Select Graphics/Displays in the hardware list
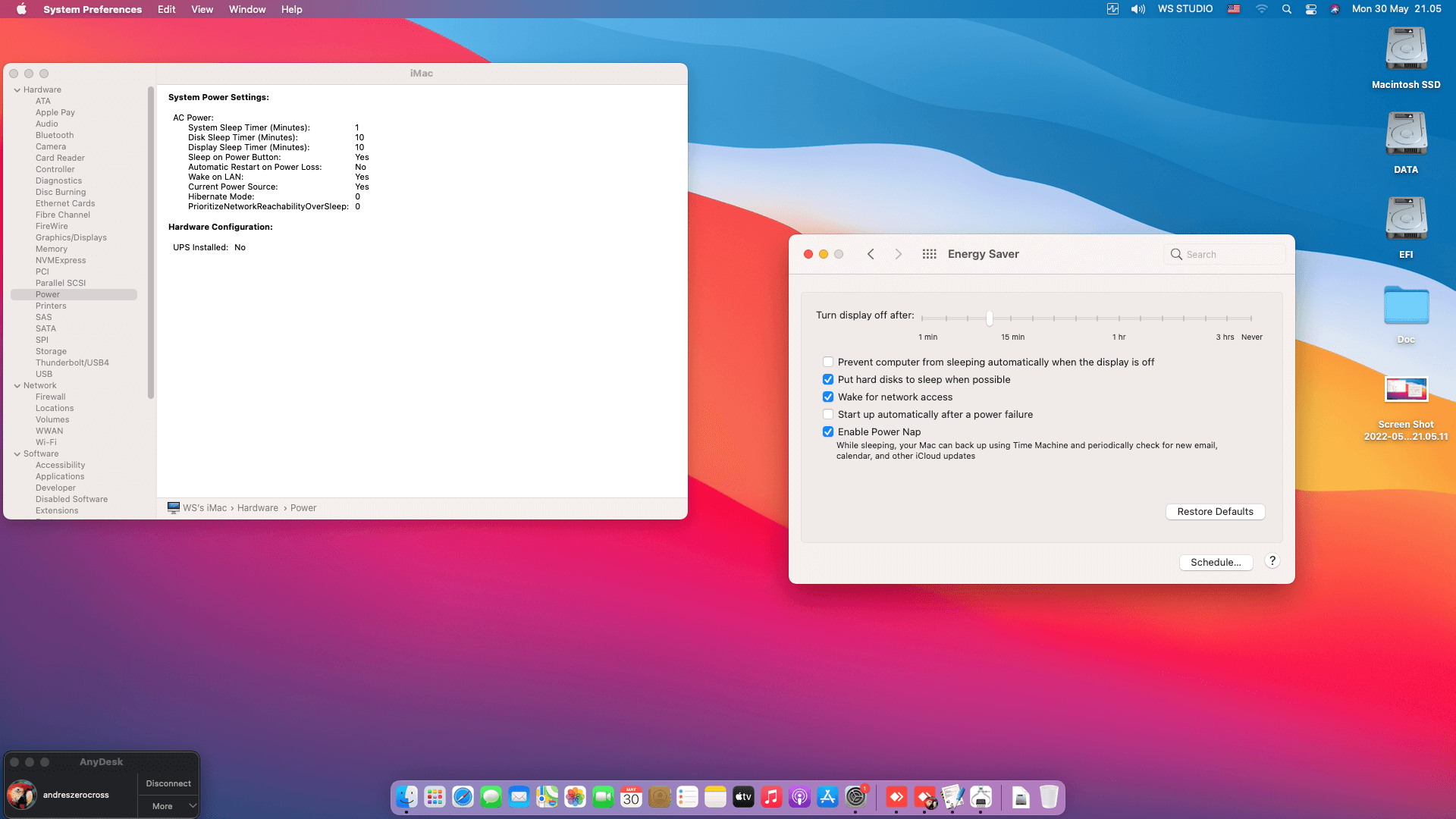The height and width of the screenshot is (819, 1456). [x=71, y=238]
